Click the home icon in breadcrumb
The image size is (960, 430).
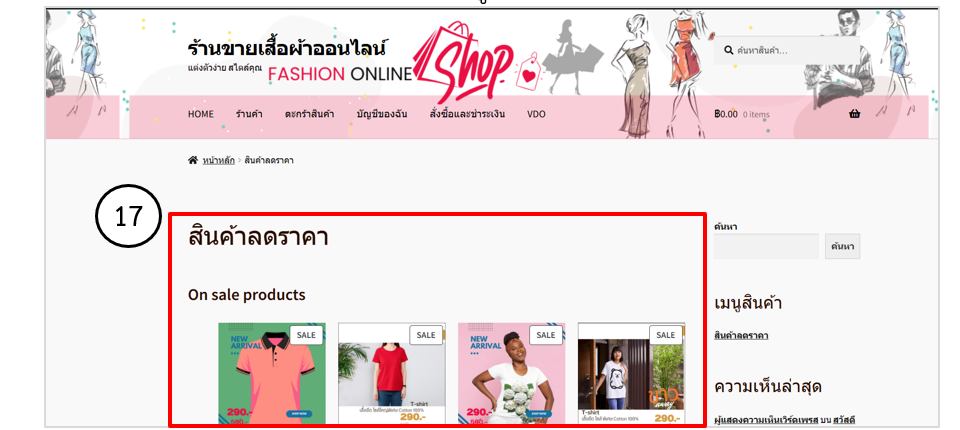(x=193, y=160)
